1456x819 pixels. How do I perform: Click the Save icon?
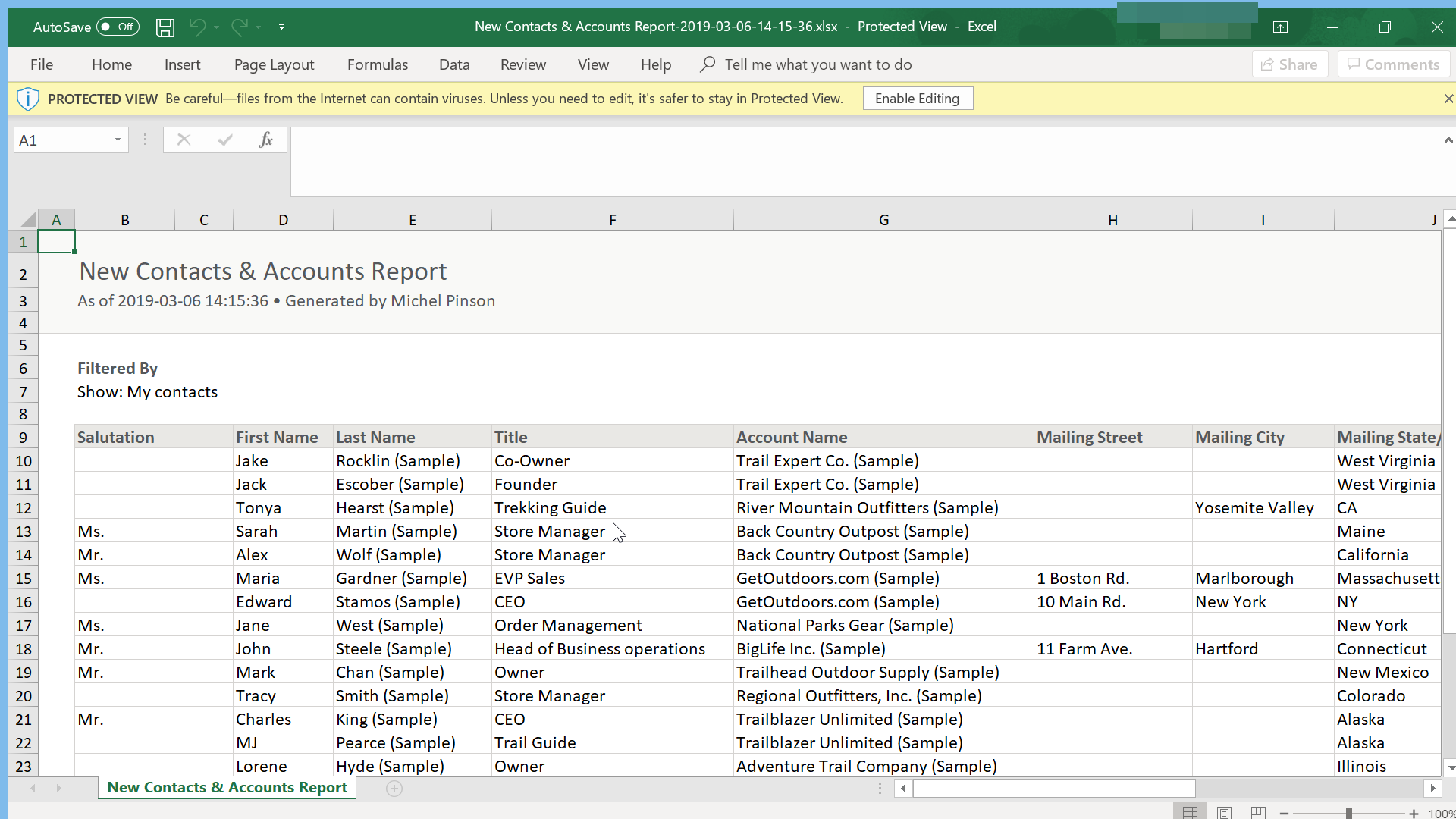pyautogui.click(x=165, y=27)
